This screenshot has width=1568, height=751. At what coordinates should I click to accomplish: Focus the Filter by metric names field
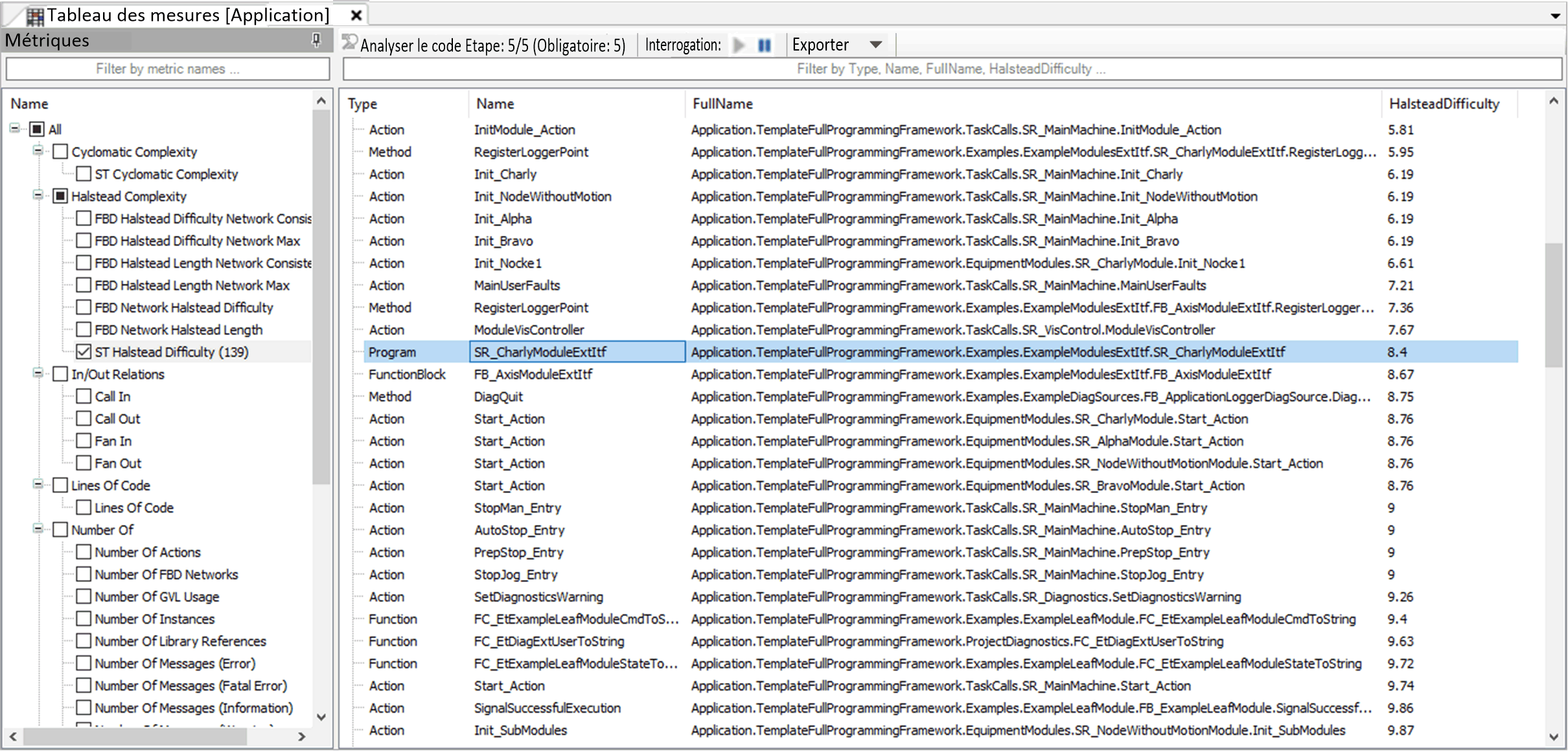point(168,69)
